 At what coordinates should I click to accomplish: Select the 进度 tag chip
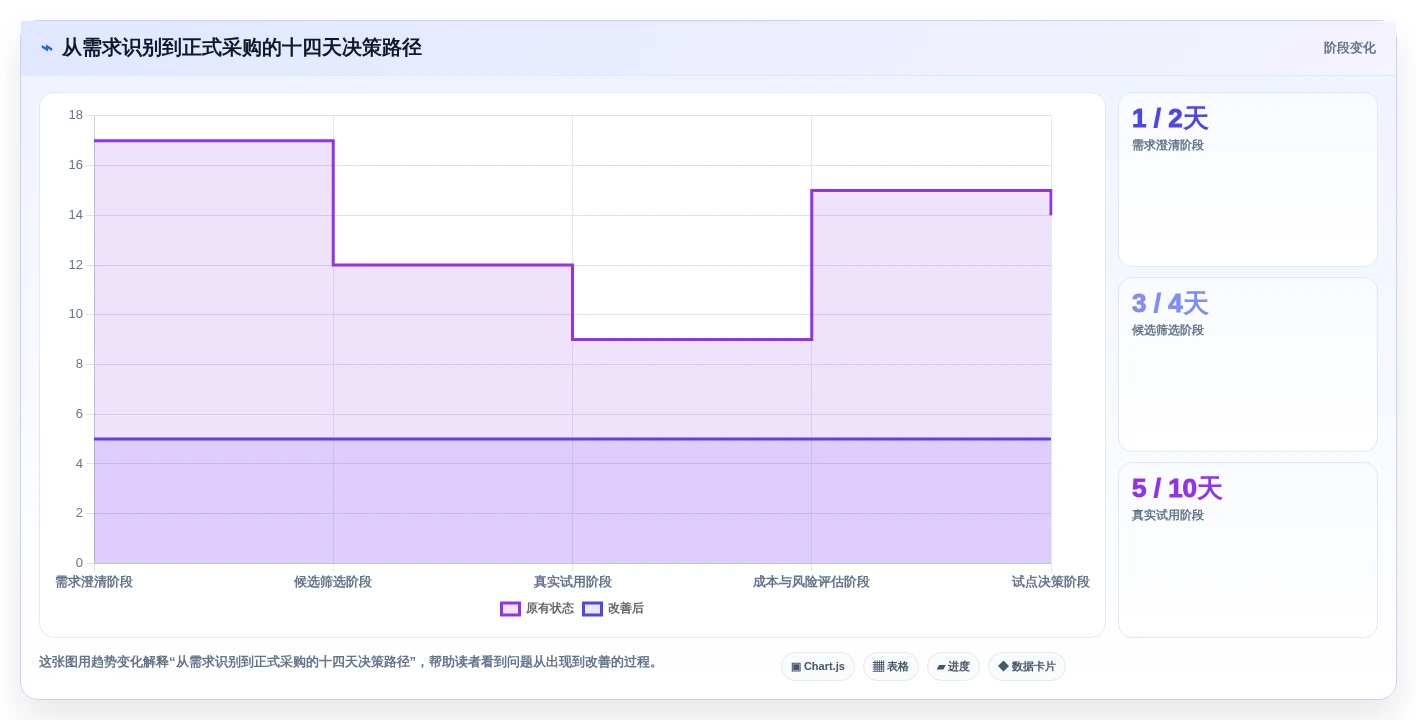click(x=953, y=666)
